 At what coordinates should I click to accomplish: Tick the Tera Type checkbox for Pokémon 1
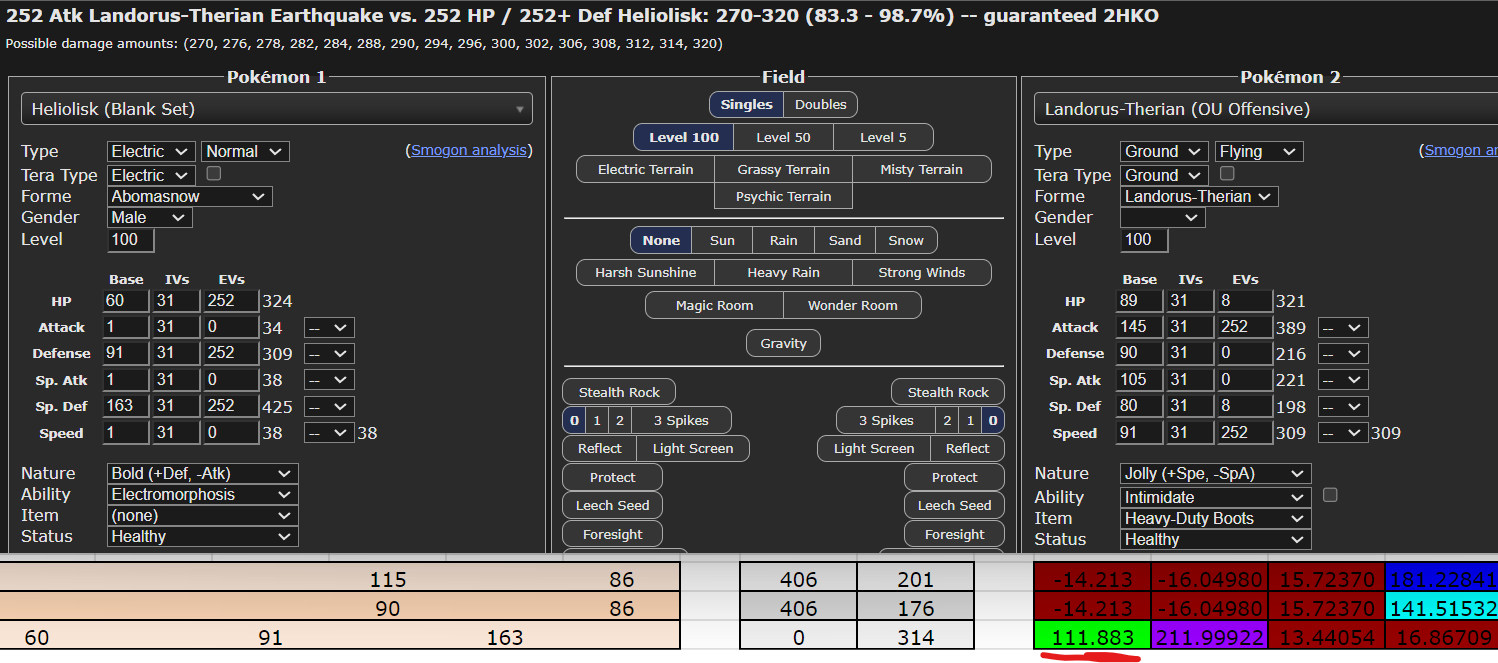click(213, 173)
